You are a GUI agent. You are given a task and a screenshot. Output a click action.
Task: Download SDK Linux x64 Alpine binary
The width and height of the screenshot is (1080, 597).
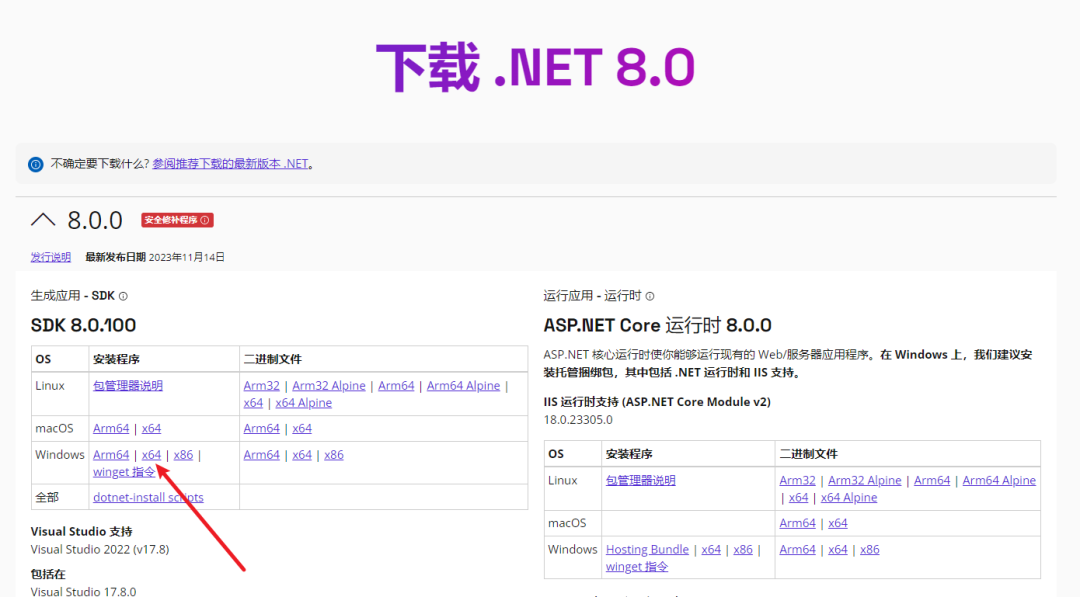[x=303, y=403]
